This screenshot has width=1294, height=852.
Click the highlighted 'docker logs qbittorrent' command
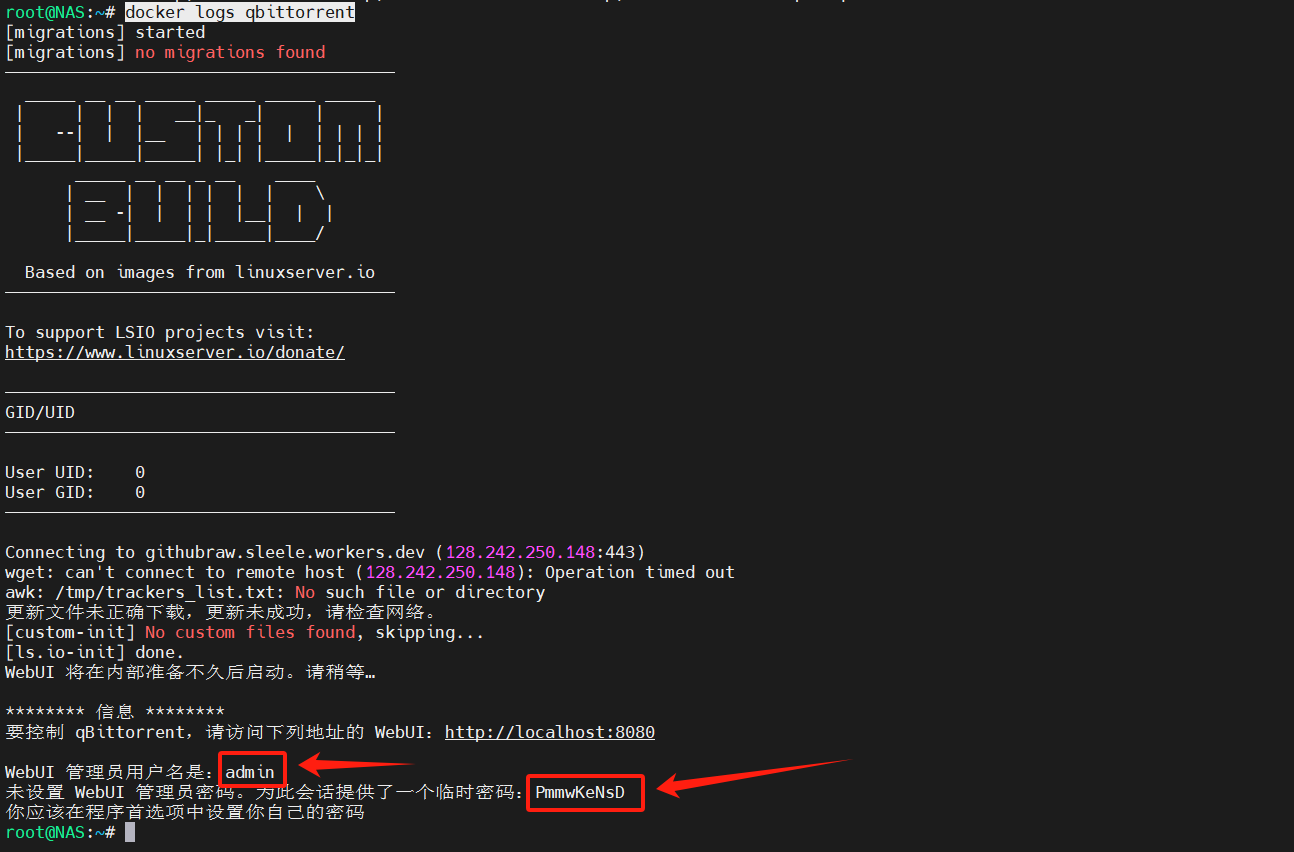[x=239, y=12]
